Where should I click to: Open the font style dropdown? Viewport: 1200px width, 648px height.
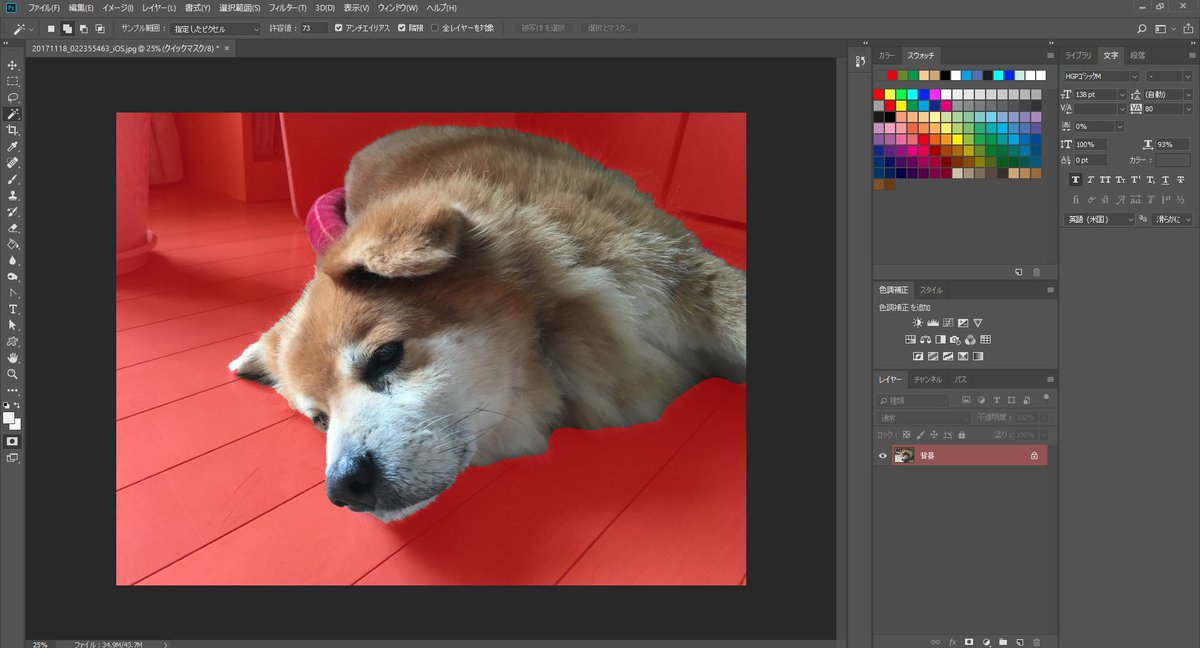click(x=1169, y=76)
